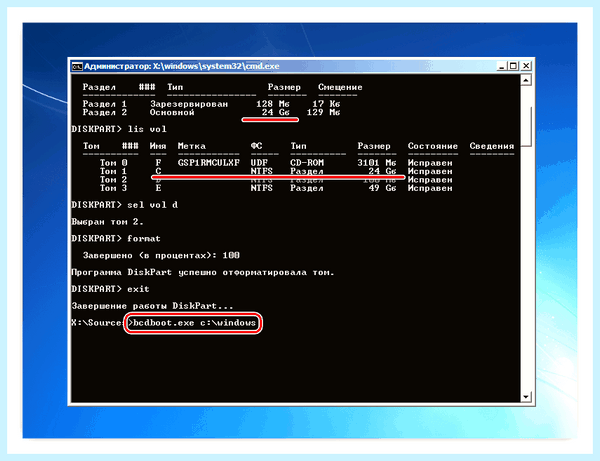Click the 'bcdboot.exe c:\windows' command
600x461 pixels.
click(194, 323)
